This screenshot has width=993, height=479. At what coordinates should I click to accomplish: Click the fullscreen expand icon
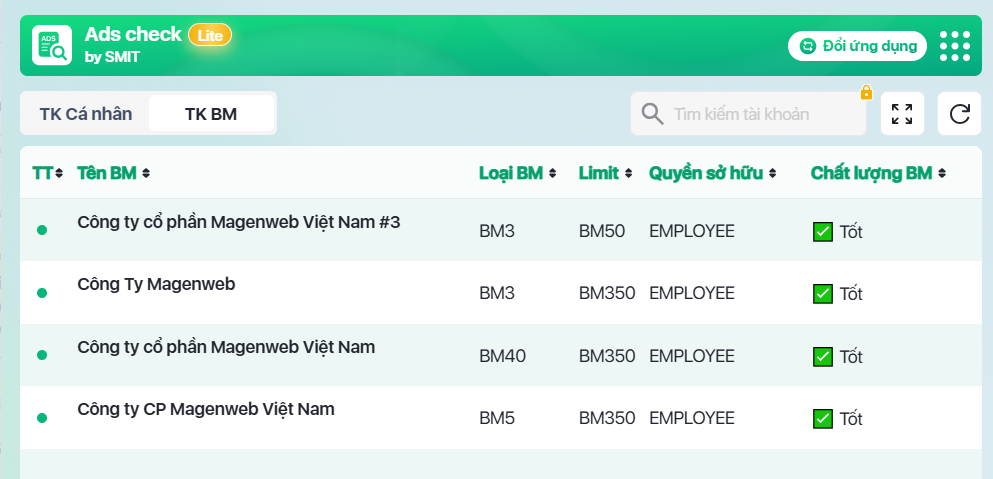[902, 114]
